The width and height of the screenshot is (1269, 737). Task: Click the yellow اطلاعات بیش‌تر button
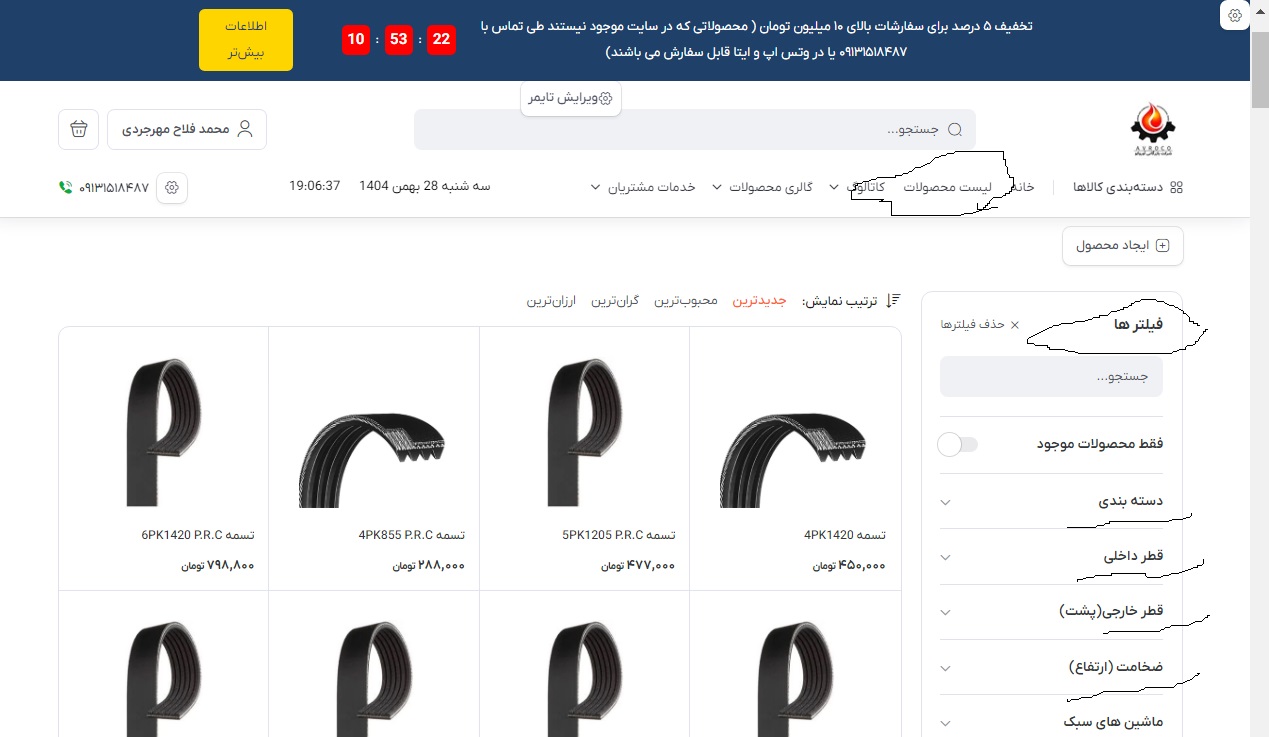pyautogui.click(x=246, y=40)
